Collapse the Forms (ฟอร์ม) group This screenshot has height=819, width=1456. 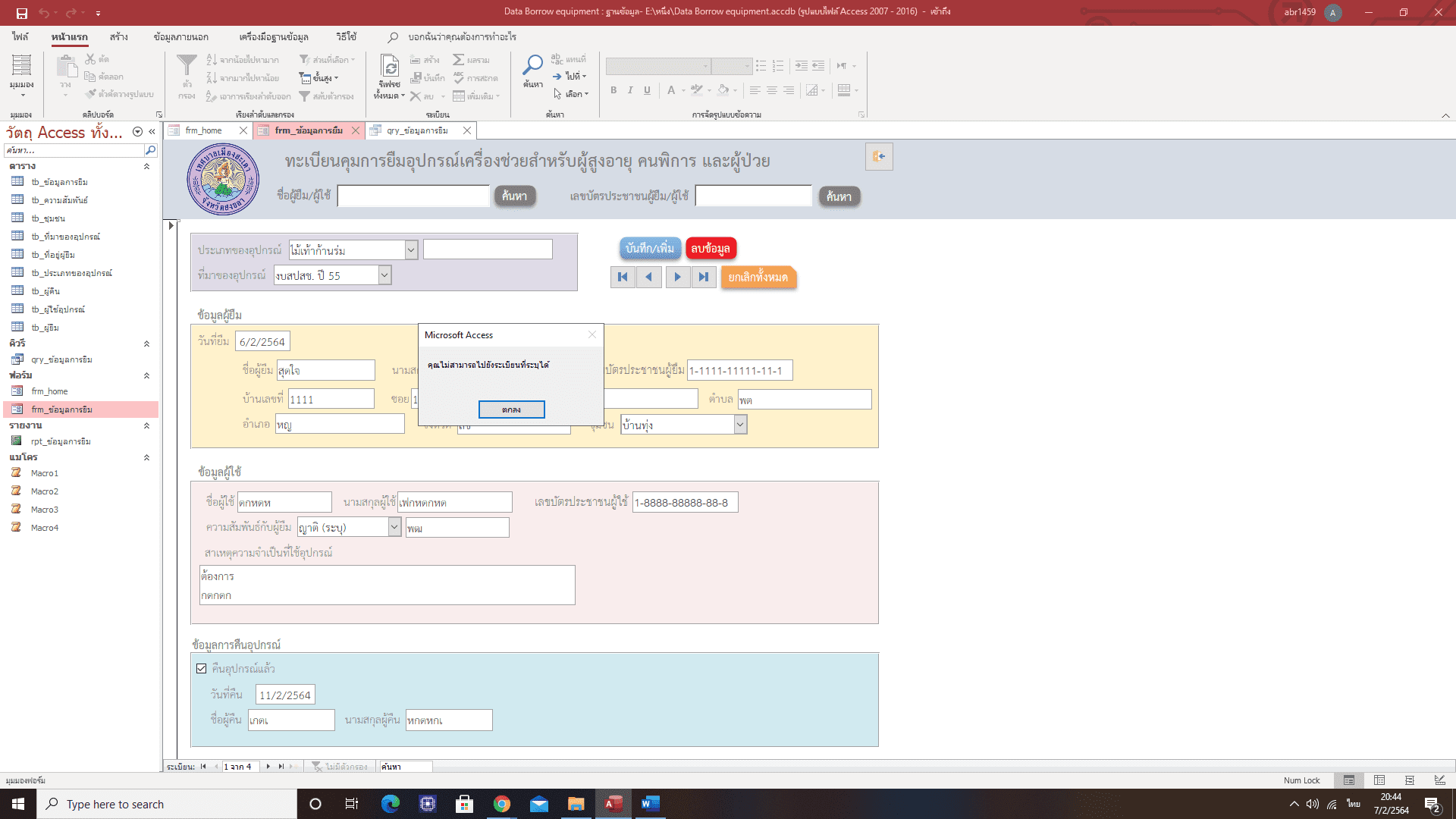tap(146, 375)
